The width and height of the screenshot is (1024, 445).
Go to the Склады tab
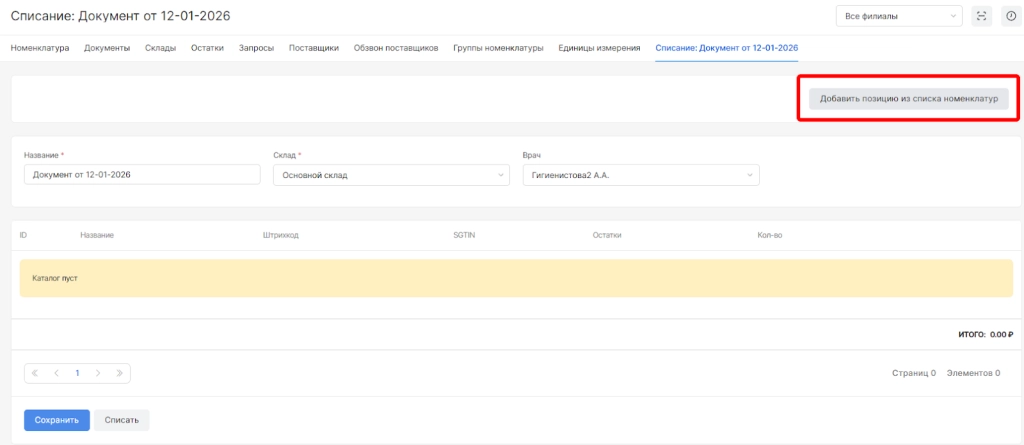tap(160, 48)
